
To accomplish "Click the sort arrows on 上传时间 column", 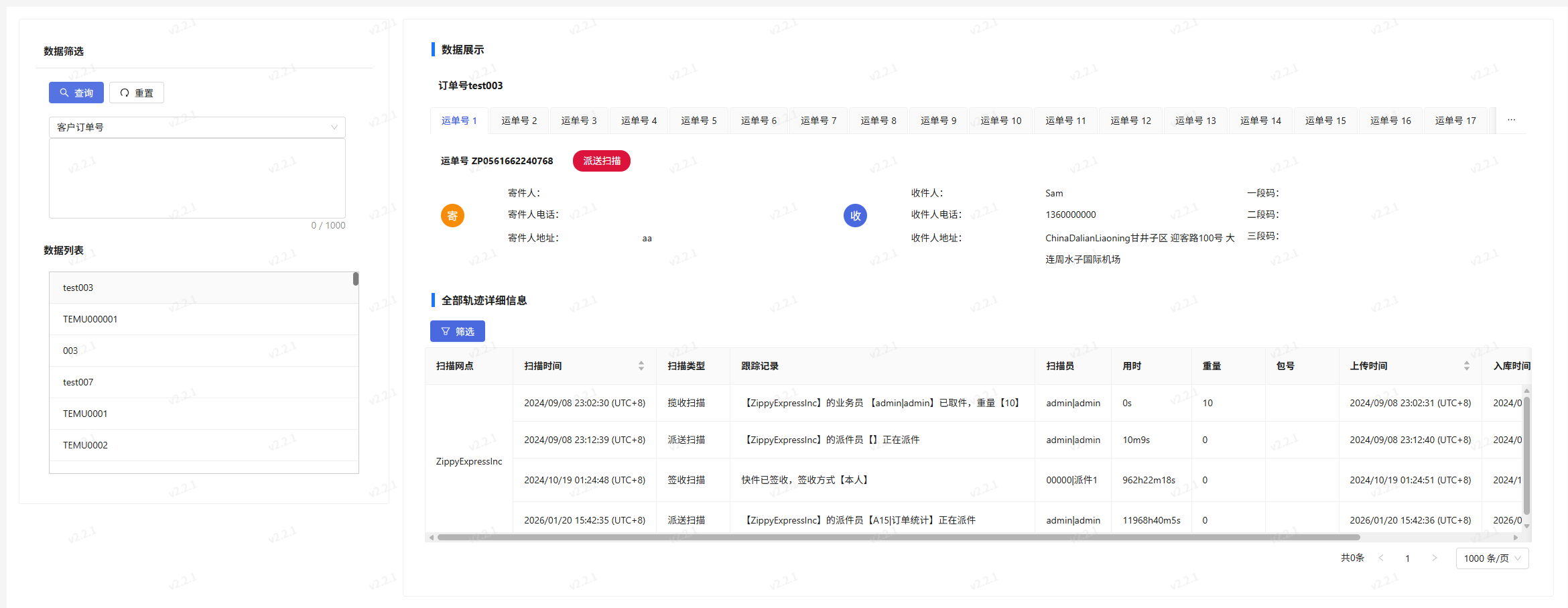I will pos(1466,366).
